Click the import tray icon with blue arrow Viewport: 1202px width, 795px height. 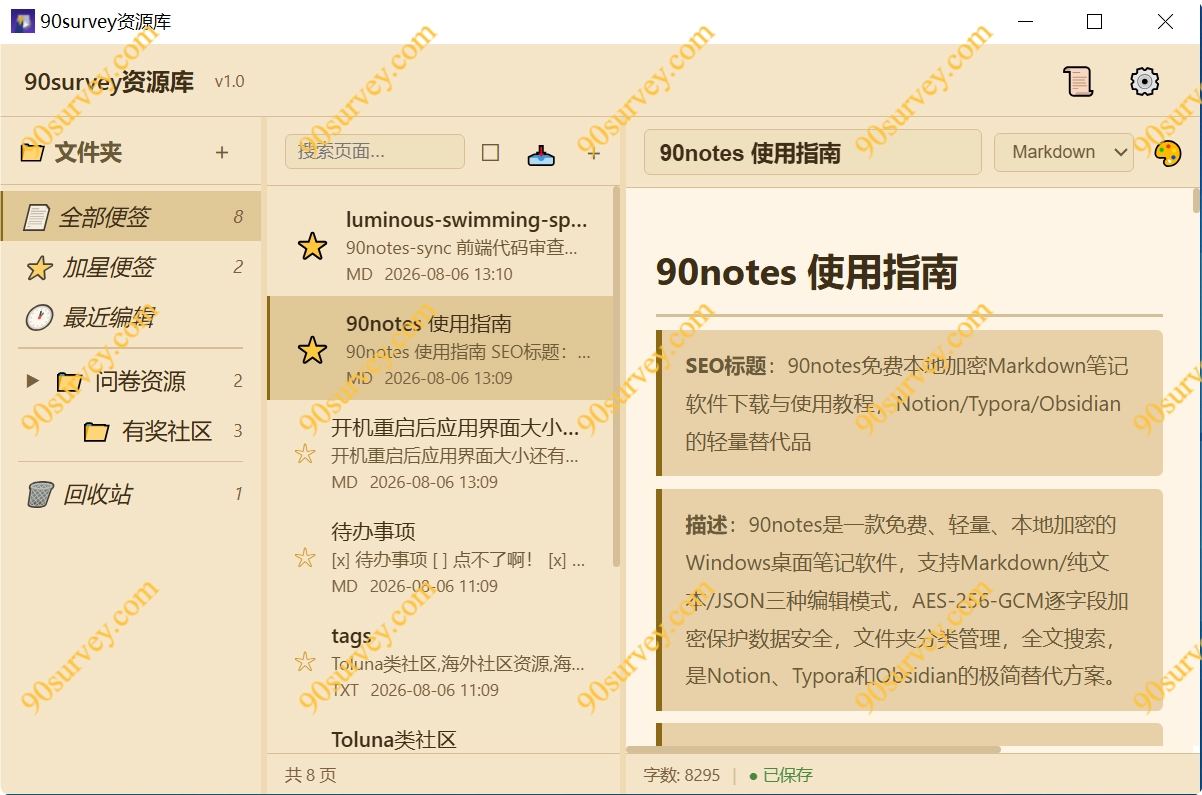click(x=541, y=153)
